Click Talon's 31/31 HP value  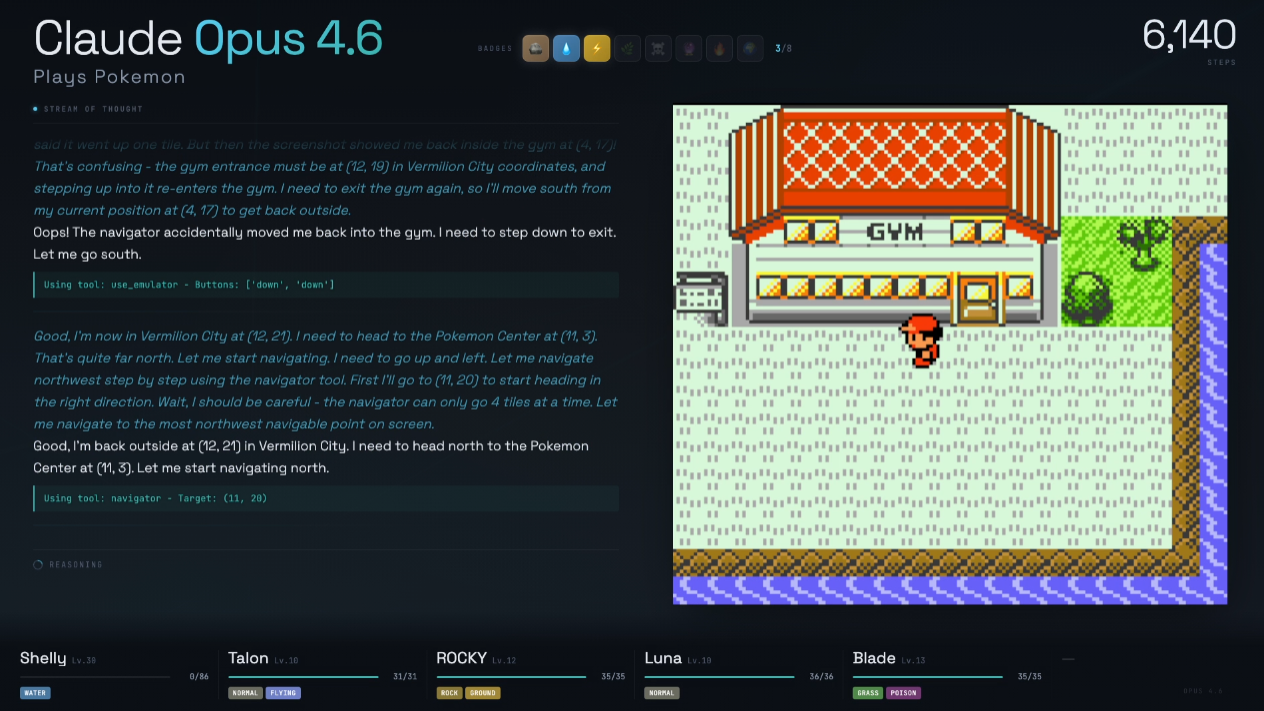click(x=405, y=677)
